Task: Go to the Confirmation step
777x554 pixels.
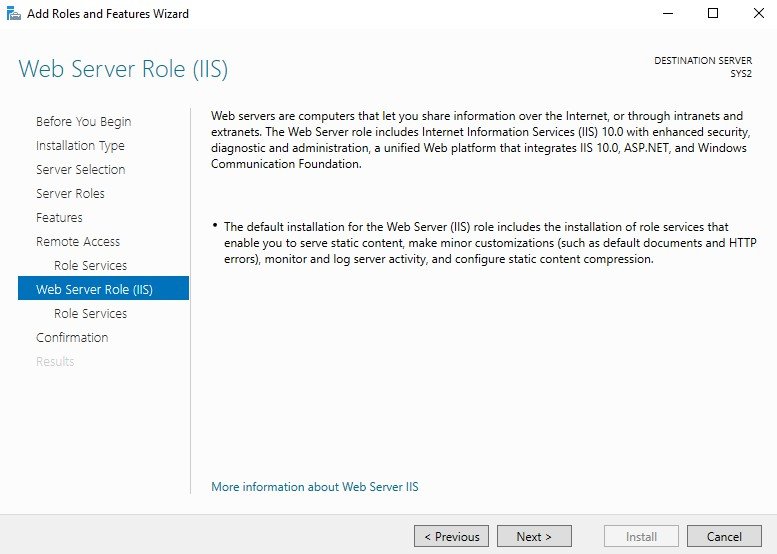Action: click(x=72, y=337)
